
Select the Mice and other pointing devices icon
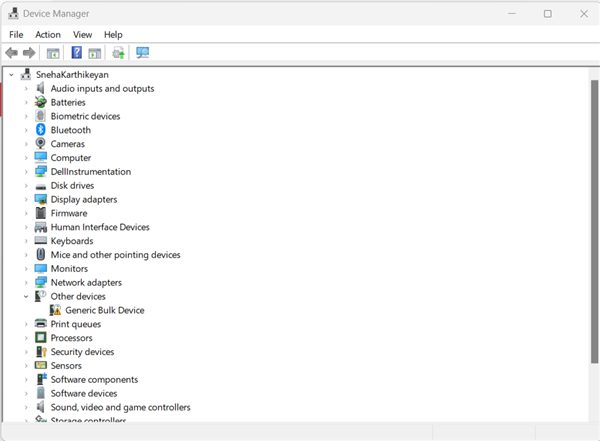point(41,255)
